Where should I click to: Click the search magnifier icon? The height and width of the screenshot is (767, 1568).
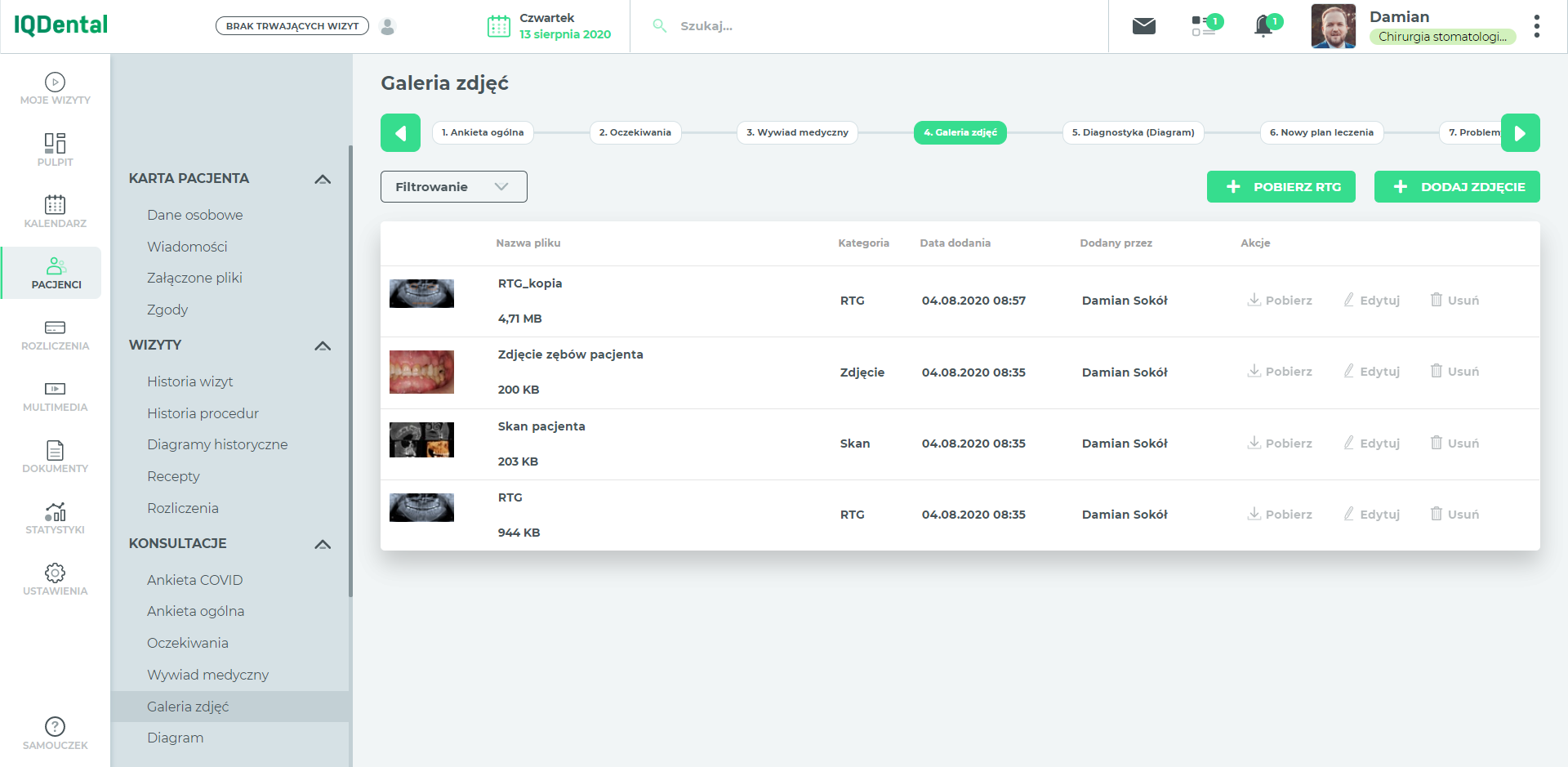pyautogui.click(x=660, y=26)
